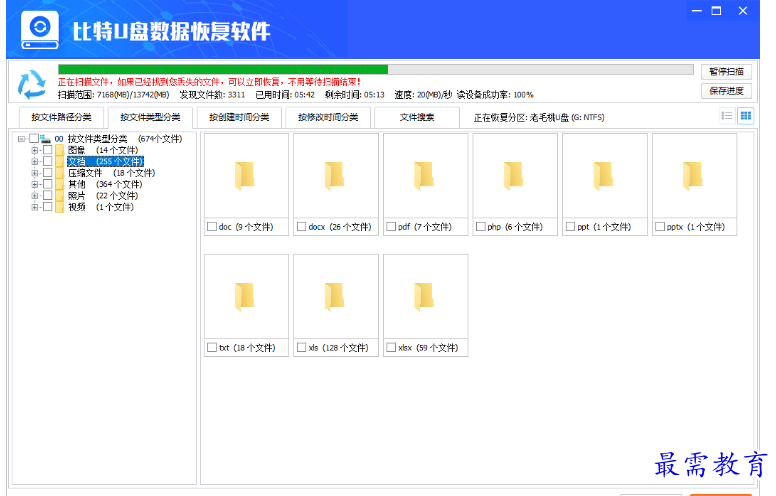Viewport: 776px width, 496px height.
Task: Open the 文件搜索 tab
Action: tap(417, 117)
